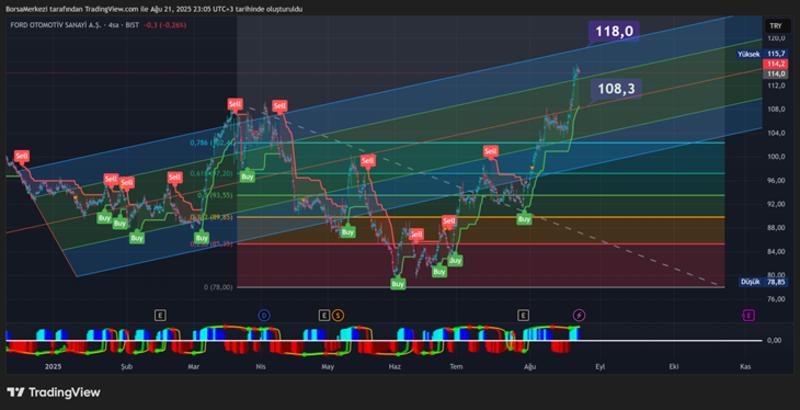Click the Haz month label

[395, 366]
